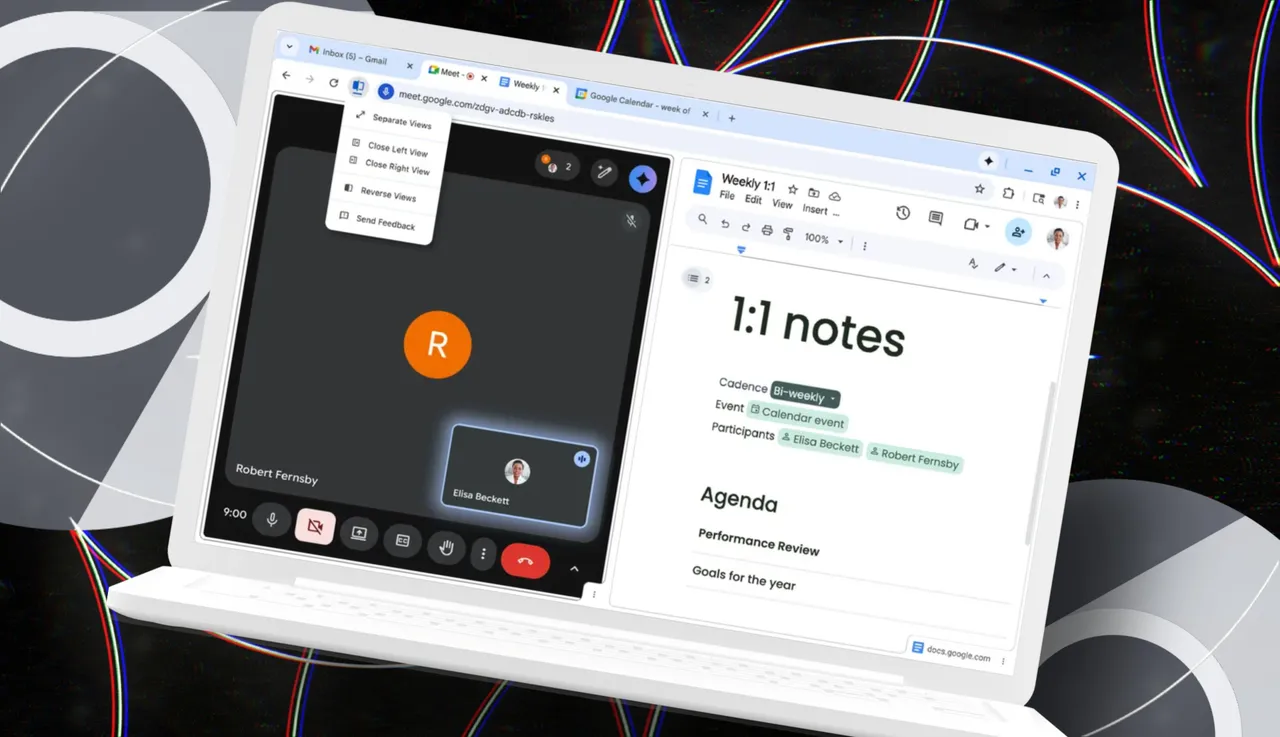Click the Gemini sparkle icon in Meet

[x=642, y=178]
